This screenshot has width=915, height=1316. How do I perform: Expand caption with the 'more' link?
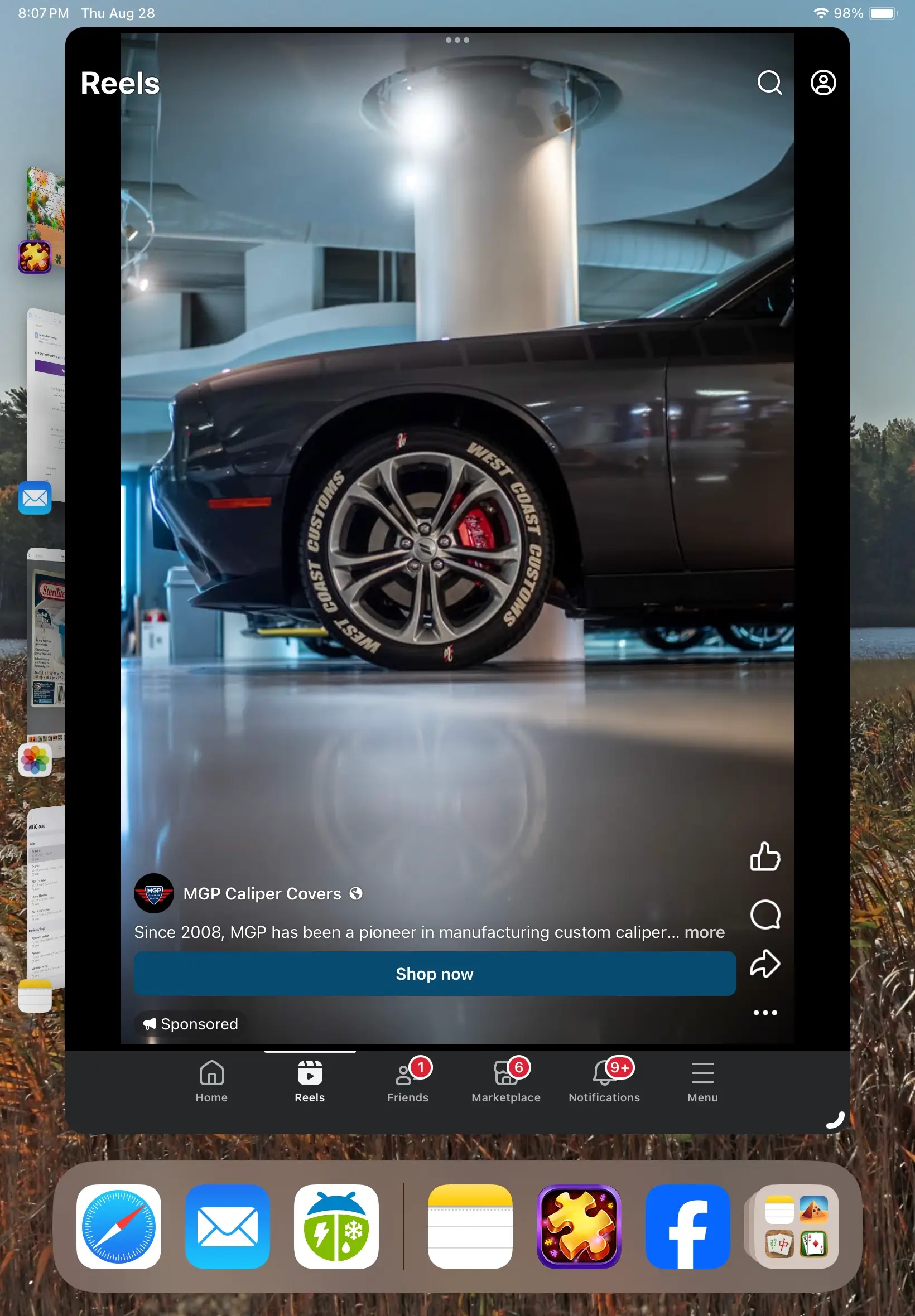[x=704, y=932]
